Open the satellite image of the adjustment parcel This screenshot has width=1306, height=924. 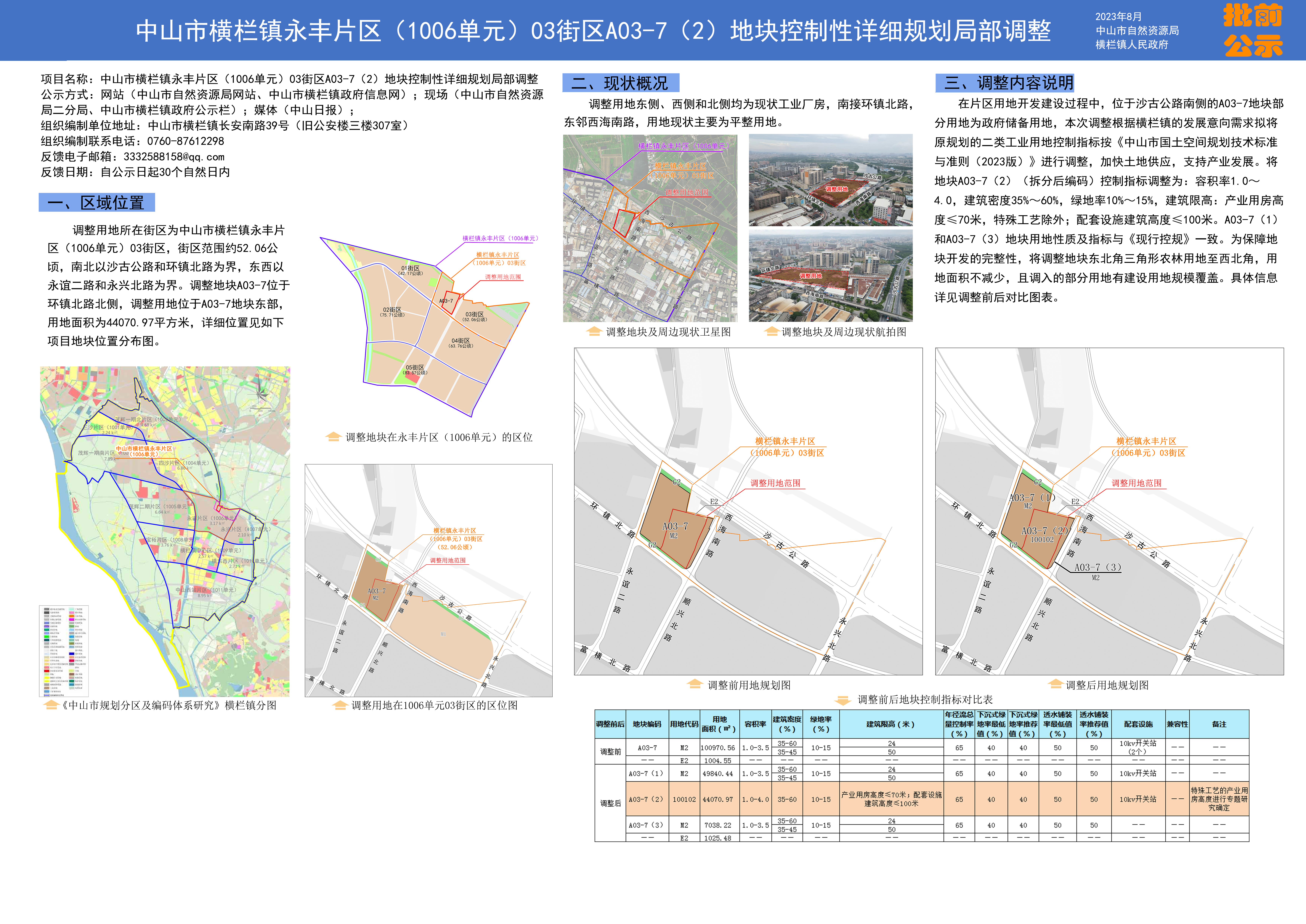click(650, 228)
